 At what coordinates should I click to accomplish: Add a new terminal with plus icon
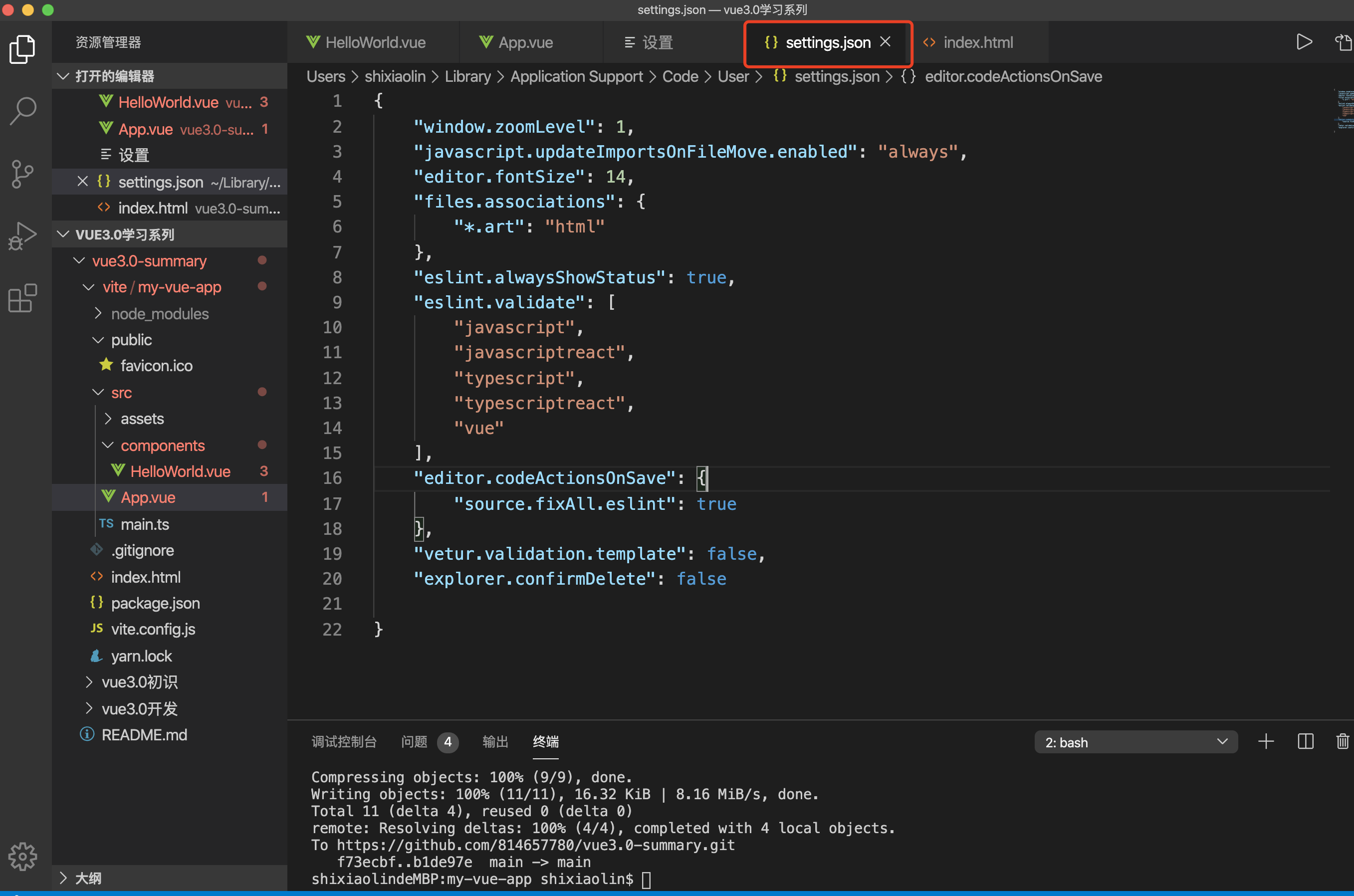(x=1266, y=742)
